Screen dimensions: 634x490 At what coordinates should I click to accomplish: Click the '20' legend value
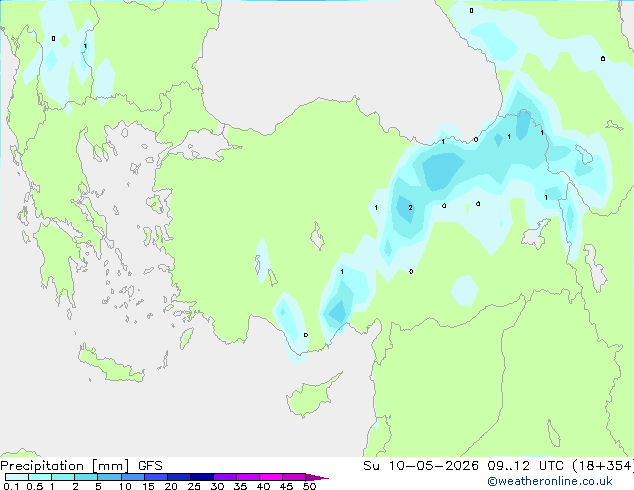coord(171,486)
